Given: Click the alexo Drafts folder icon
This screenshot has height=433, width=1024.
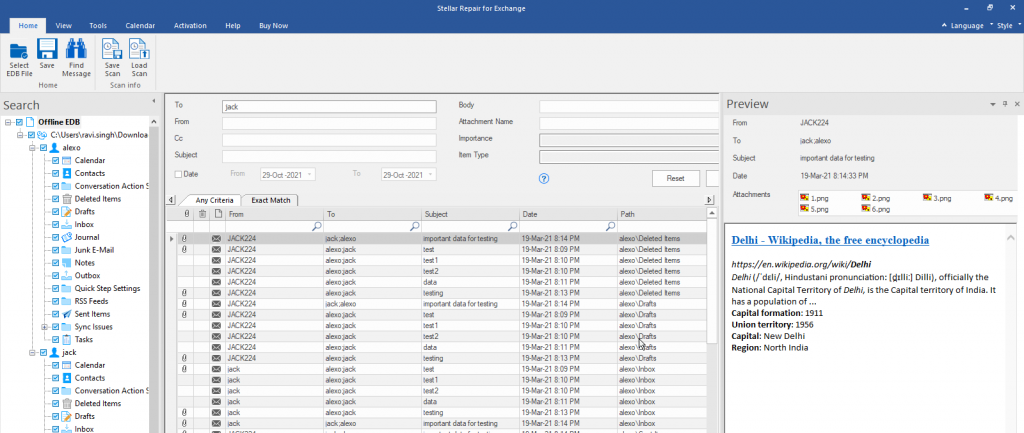Looking at the screenshot, I should [x=67, y=212].
